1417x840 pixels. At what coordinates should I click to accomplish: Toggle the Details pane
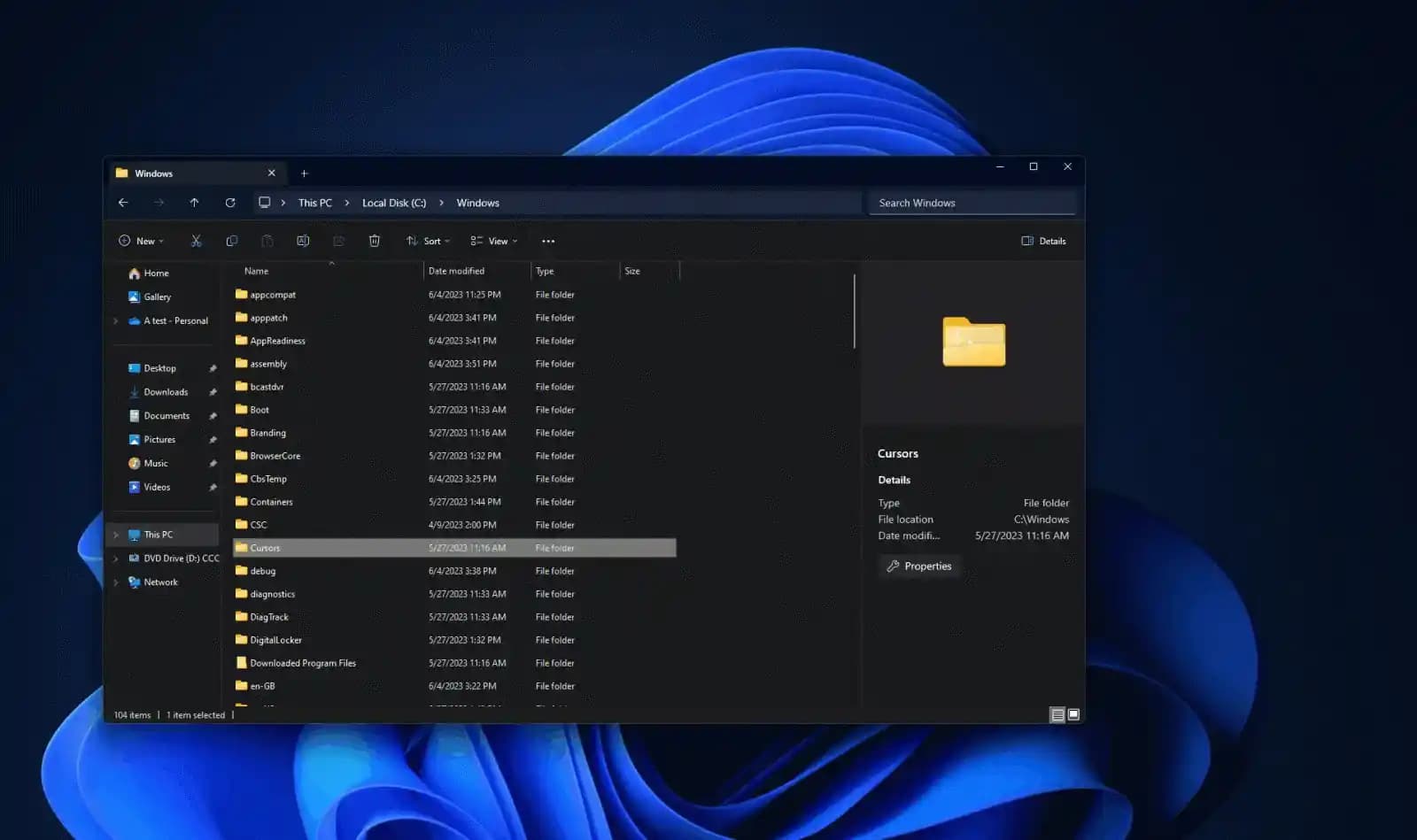click(x=1043, y=241)
